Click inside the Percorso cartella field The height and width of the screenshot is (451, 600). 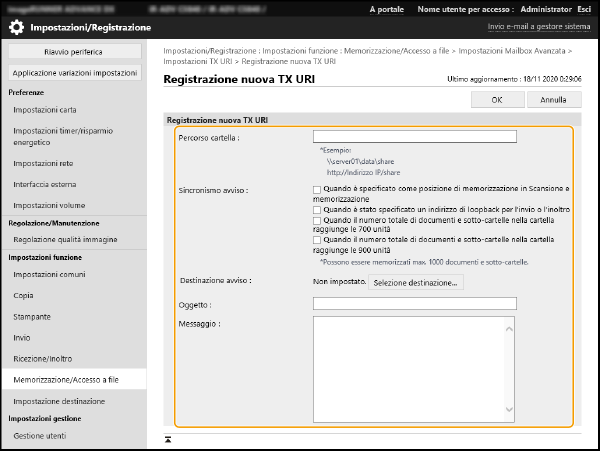414,137
